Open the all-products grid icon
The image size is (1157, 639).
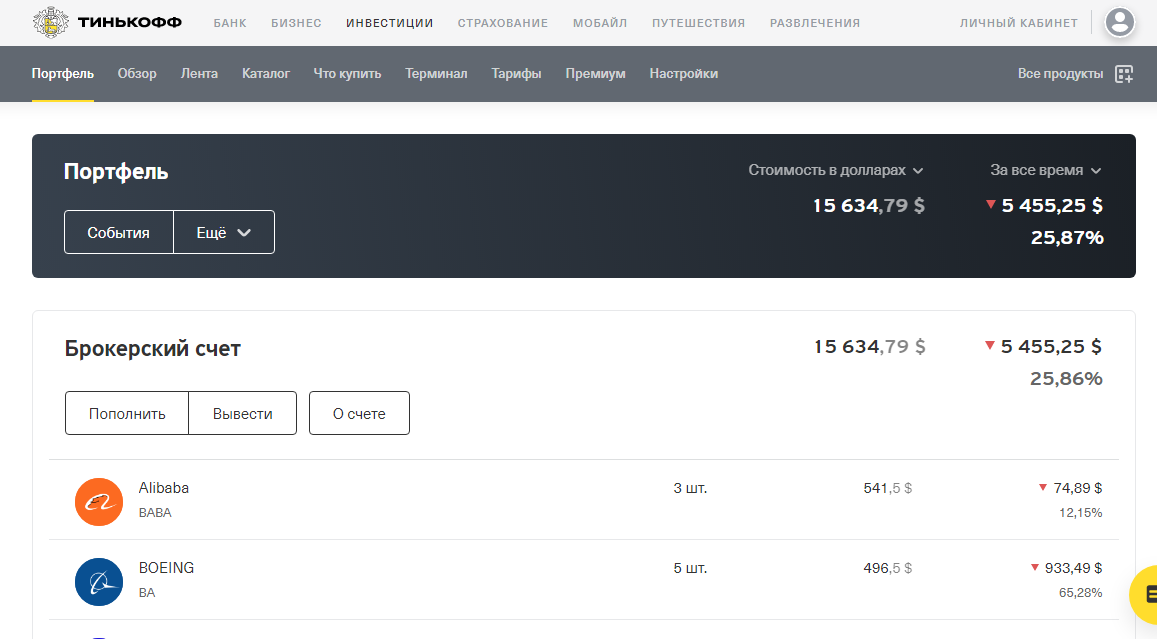point(1124,74)
